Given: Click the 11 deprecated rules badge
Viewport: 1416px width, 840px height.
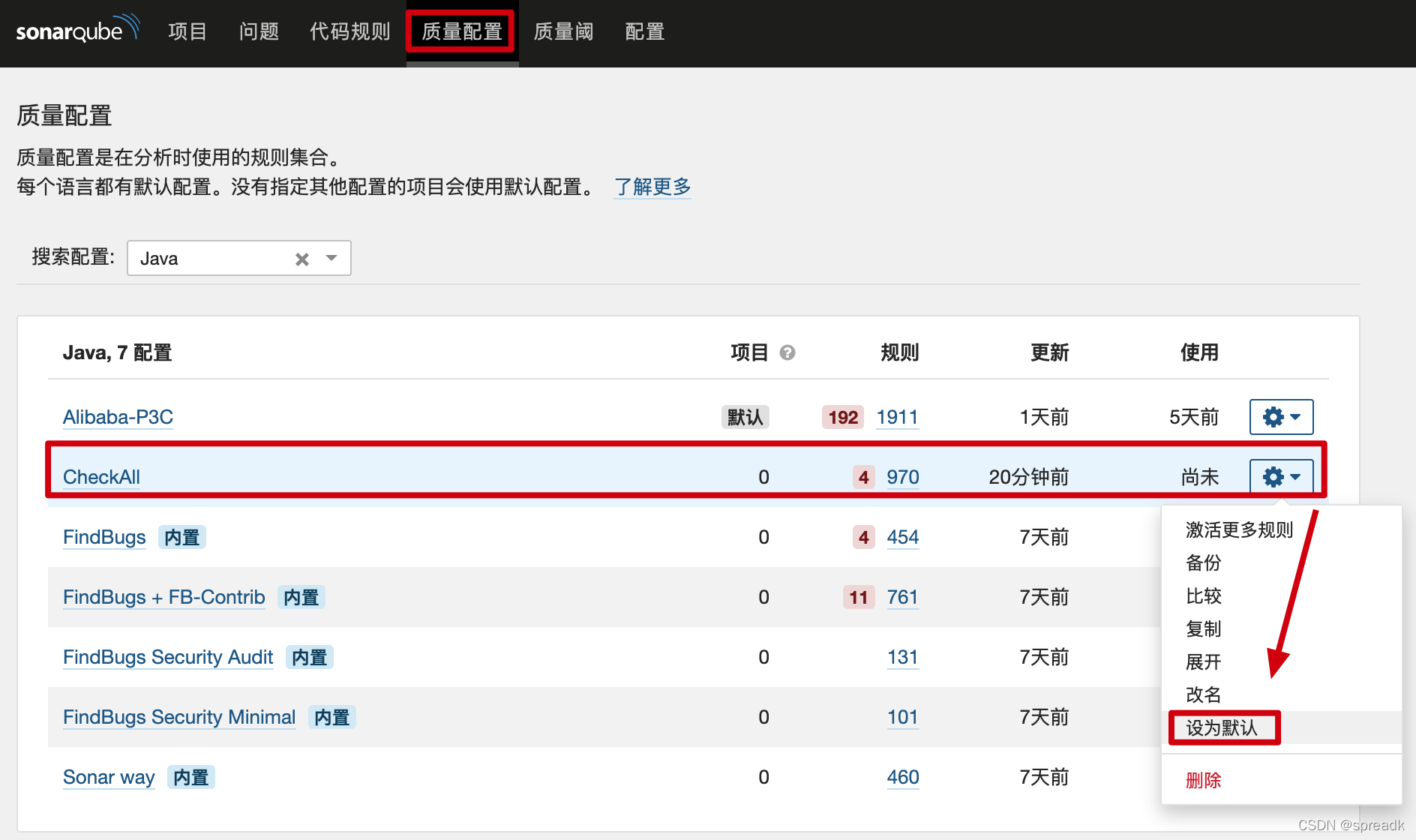Looking at the screenshot, I should (x=859, y=597).
